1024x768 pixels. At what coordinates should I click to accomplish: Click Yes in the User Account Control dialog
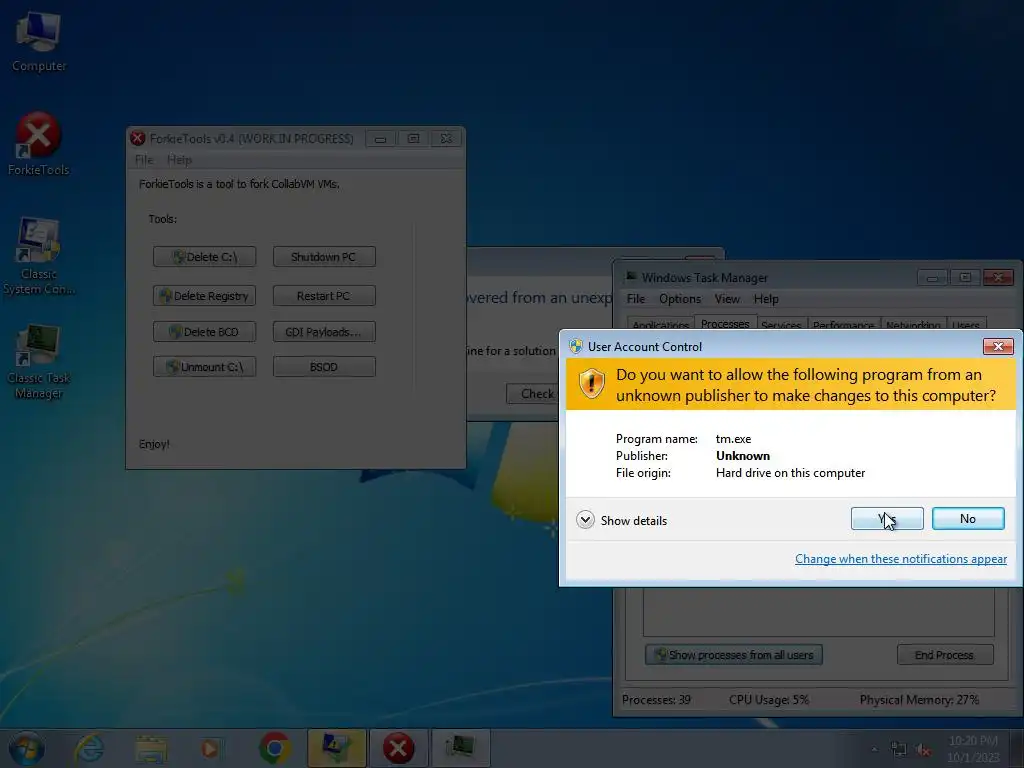[x=887, y=519]
